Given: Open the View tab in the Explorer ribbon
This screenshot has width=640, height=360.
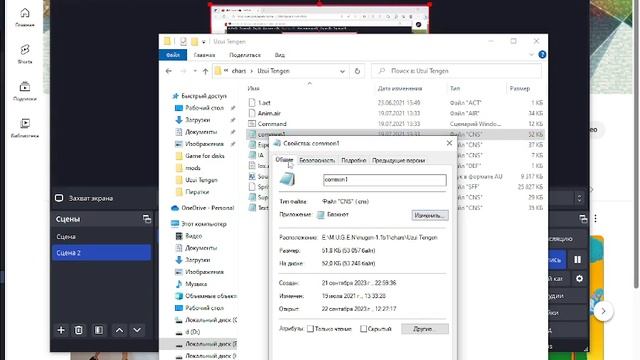Looking at the screenshot, I should coord(280,55).
